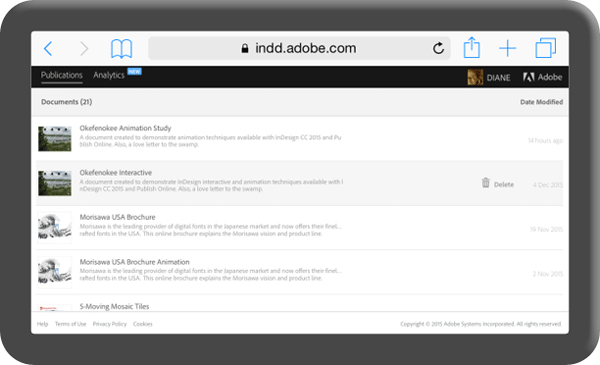This screenshot has width=600, height=365.
Task: Open a new tab with plus icon
Action: point(508,49)
